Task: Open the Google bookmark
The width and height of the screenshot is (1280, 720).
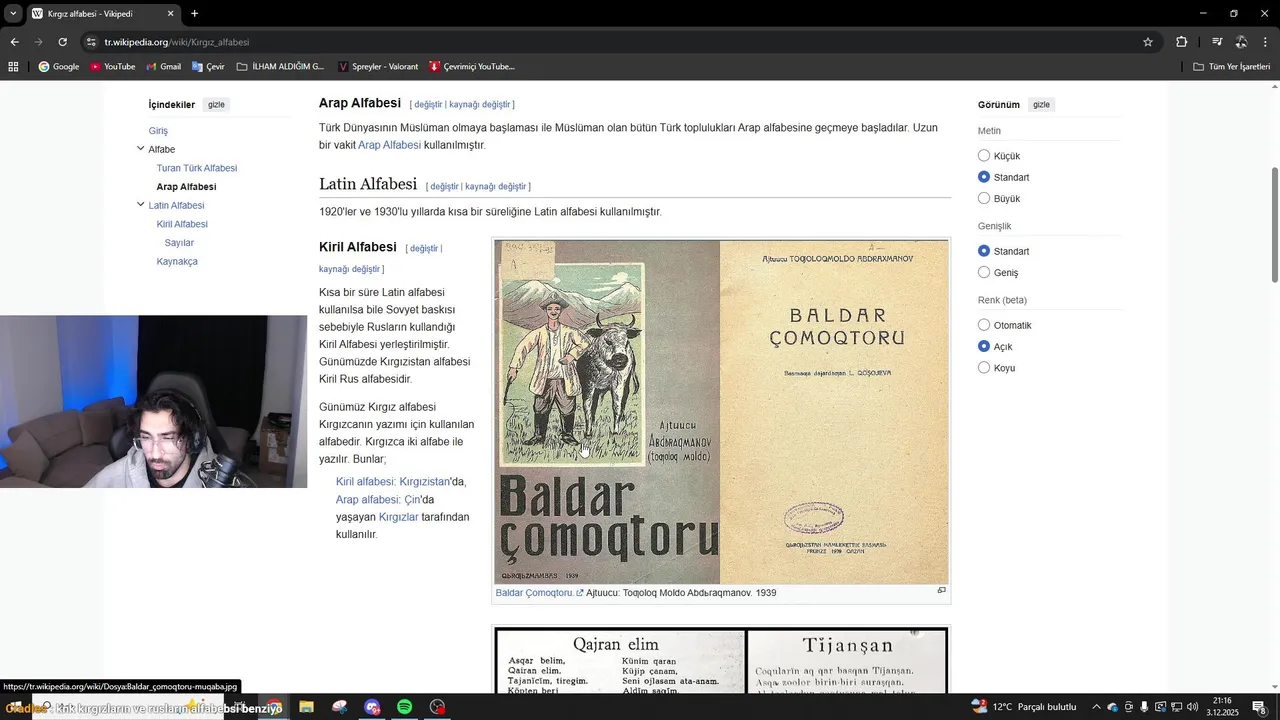Action: [x=58, y=67]
